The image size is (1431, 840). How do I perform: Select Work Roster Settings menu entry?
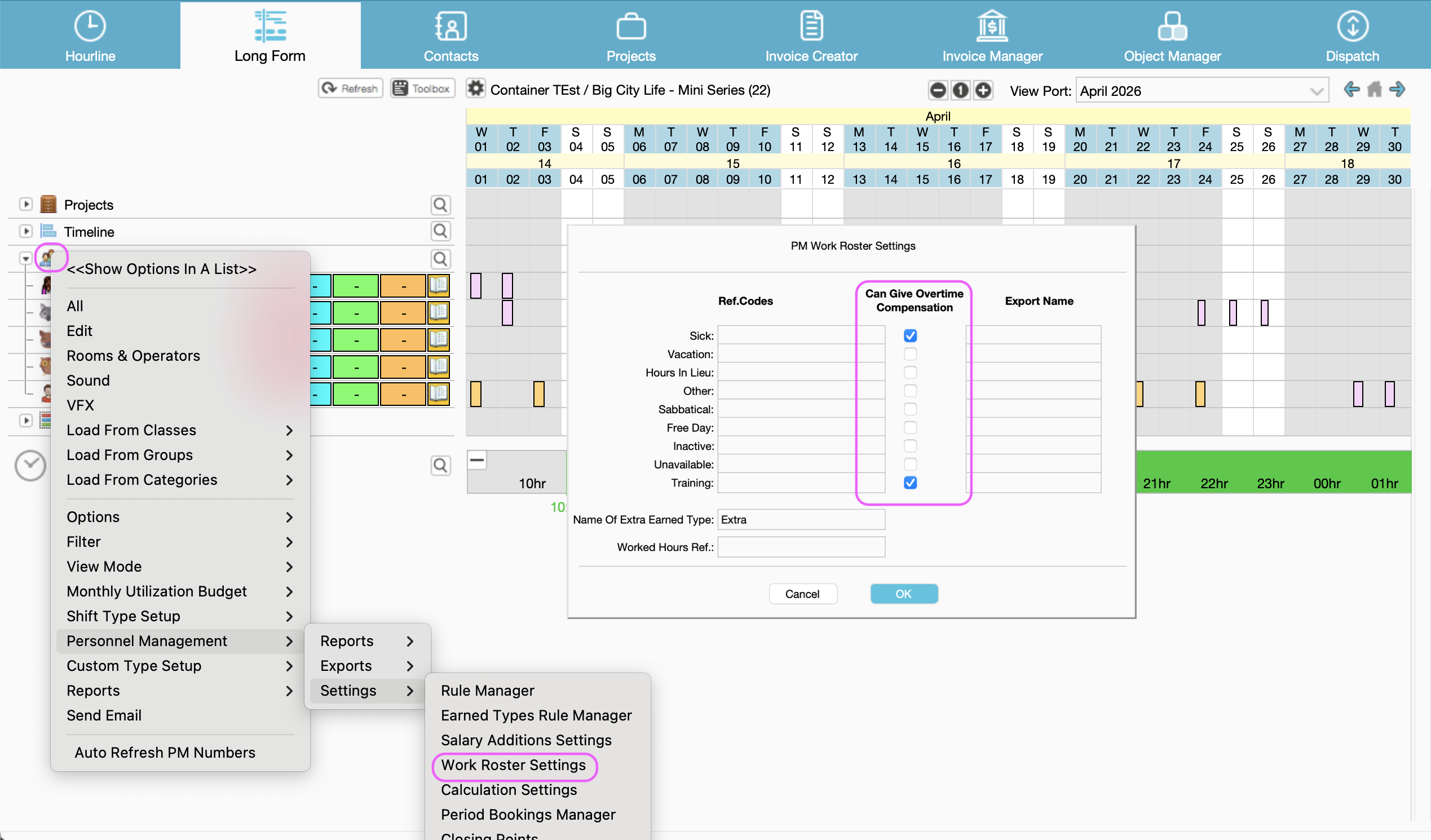pos(513,765)
